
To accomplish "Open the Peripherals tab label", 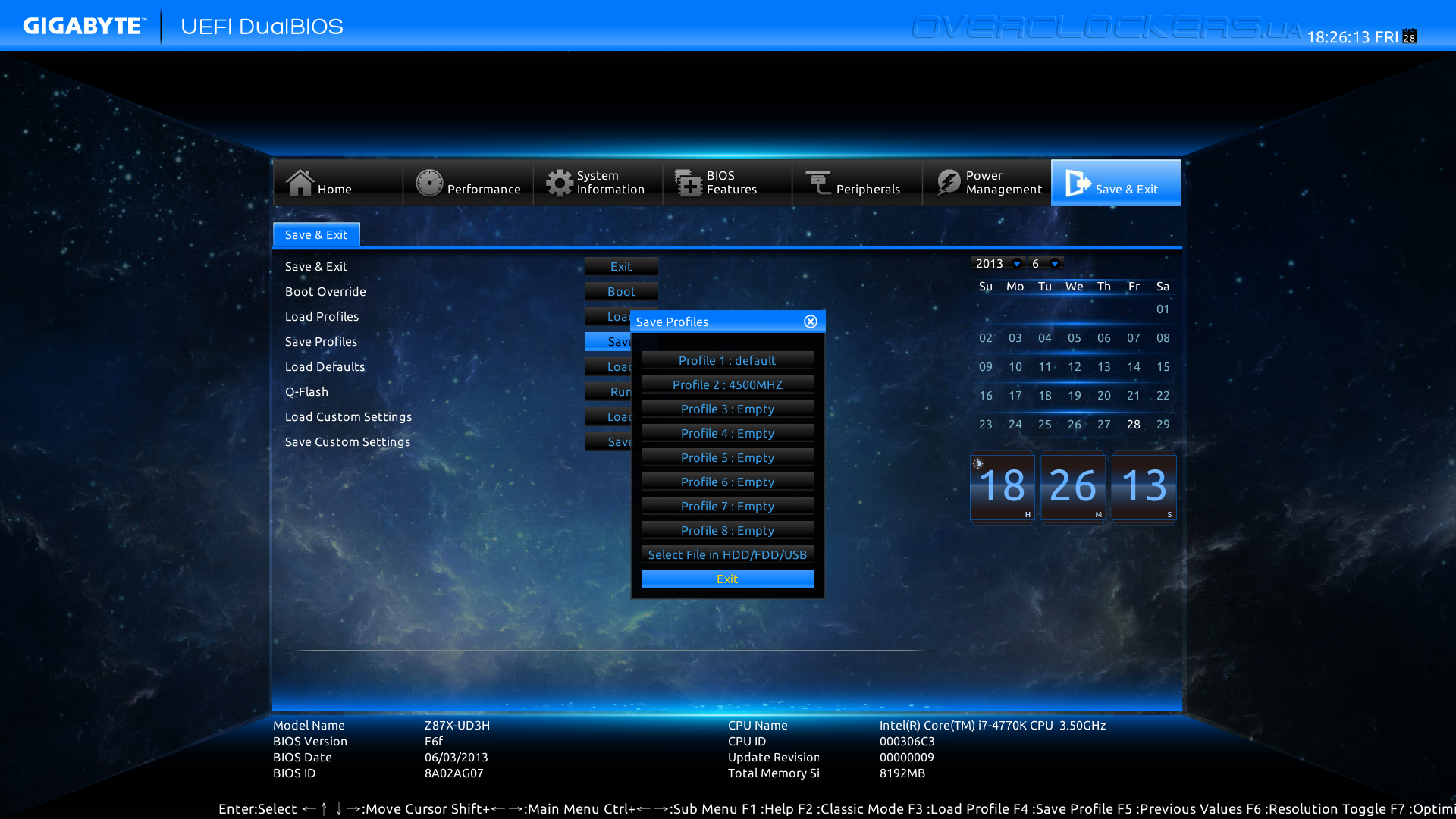I will [x=868, y=190].
